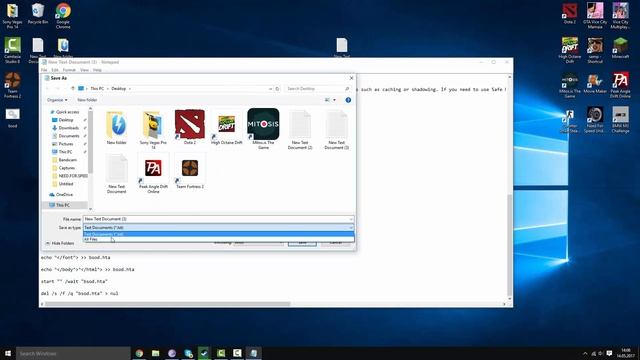640x360 pixels.
Task: Click BMW M3 Challenge desktop shortcut
Action: click(x=620, y=120)
